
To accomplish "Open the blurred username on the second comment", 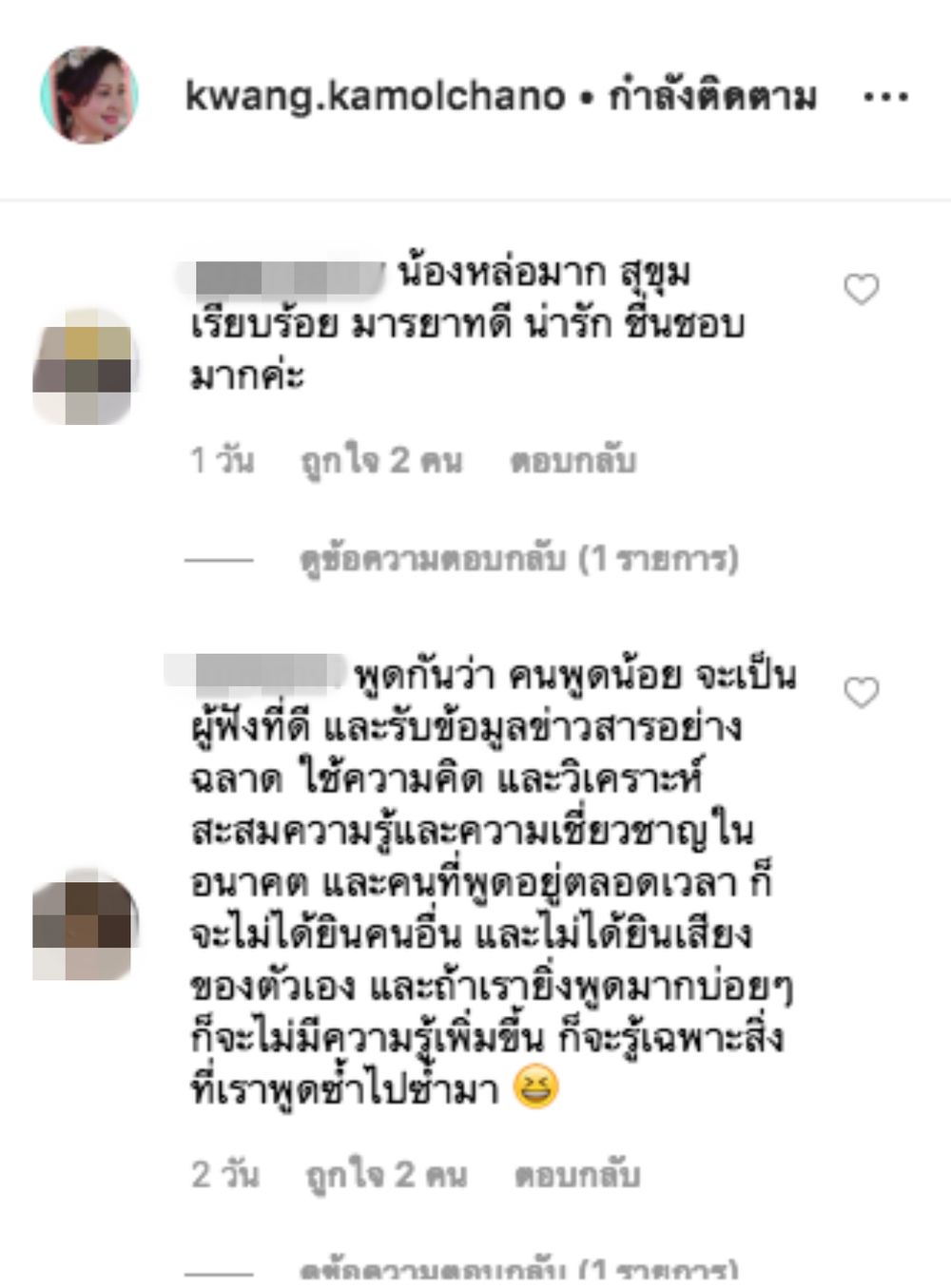I will pyautogui.click(x=259, y=671).
